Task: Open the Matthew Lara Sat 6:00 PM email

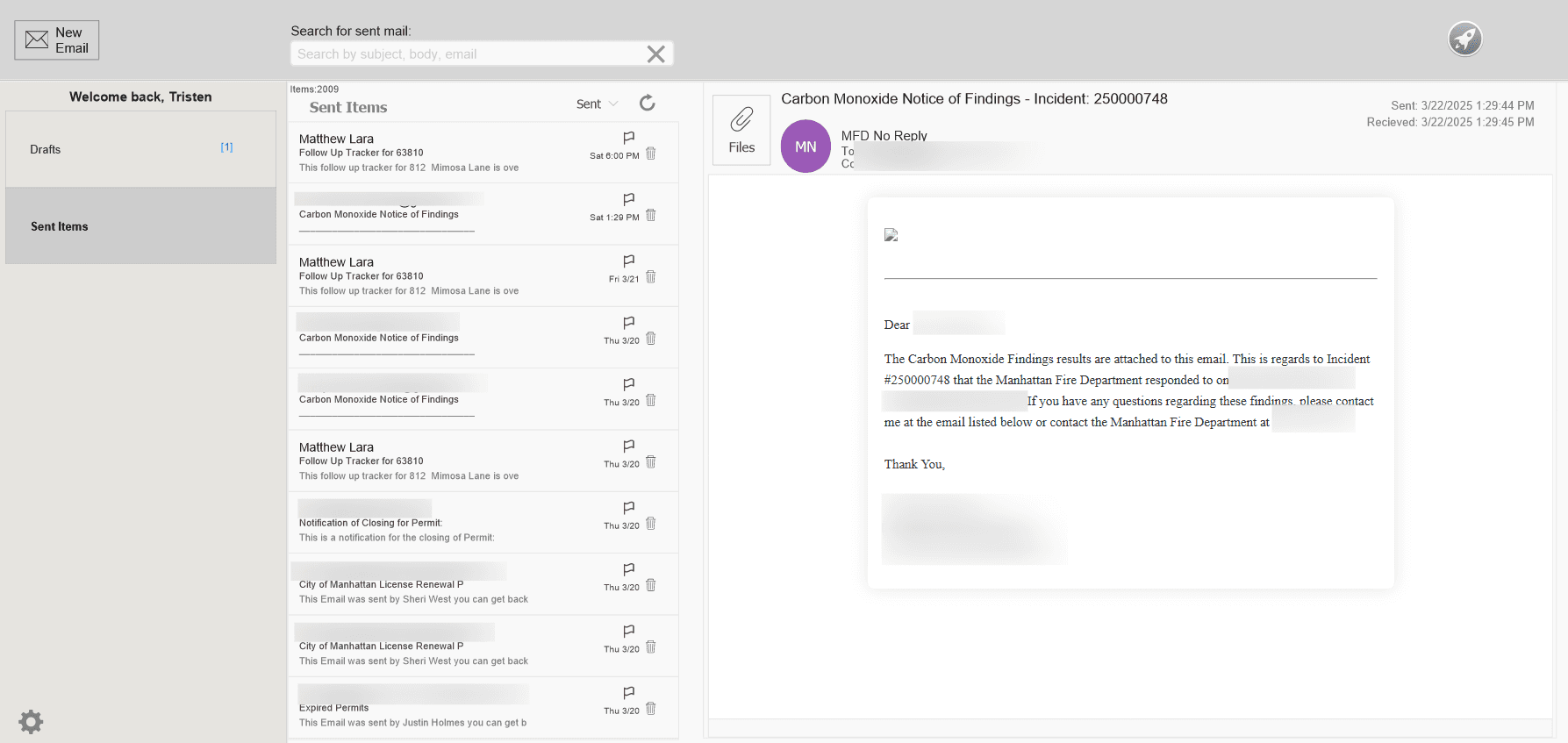Action: coord(483,153)
